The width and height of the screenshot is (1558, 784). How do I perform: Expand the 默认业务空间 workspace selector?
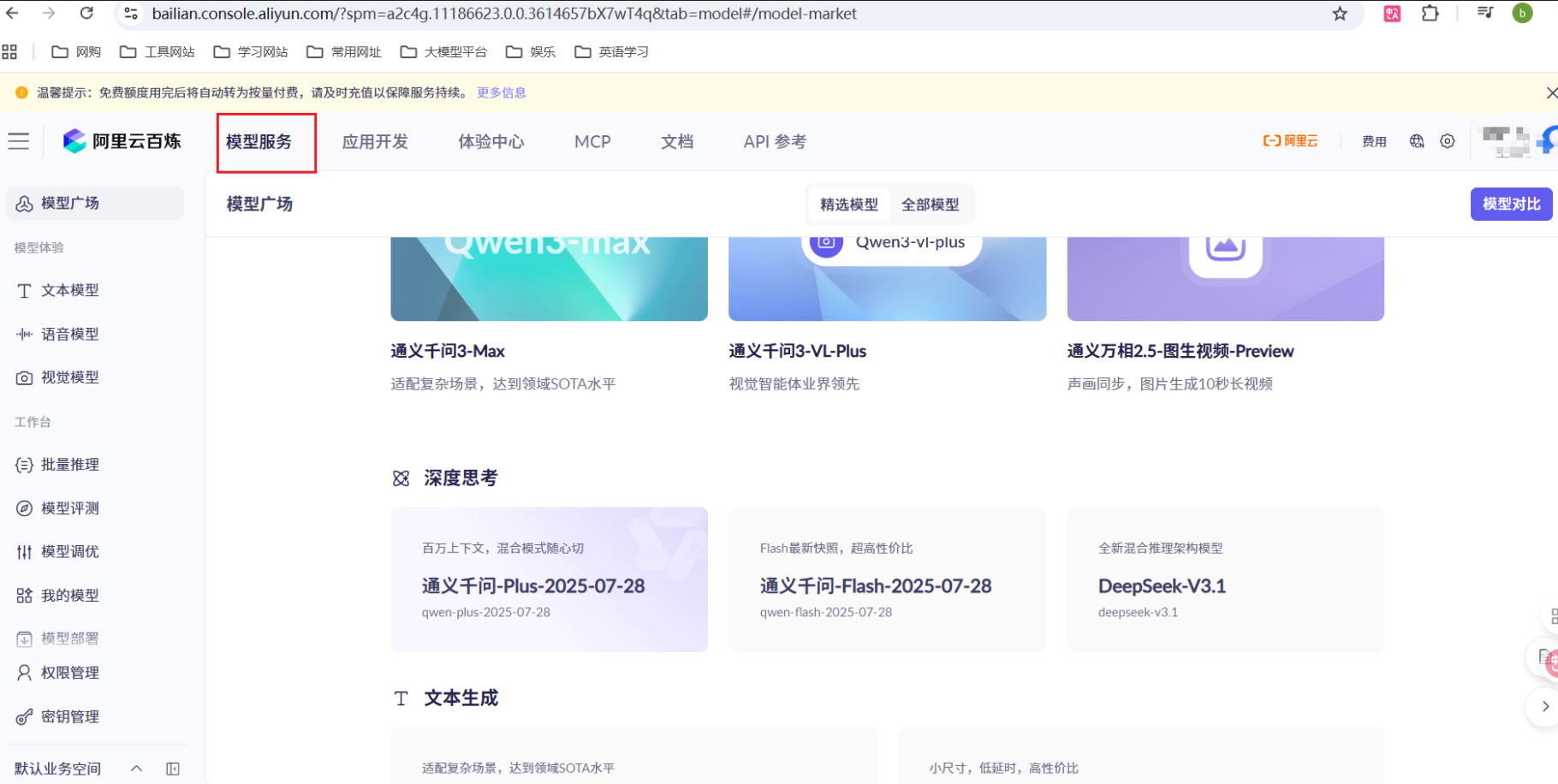click(78, 769)
